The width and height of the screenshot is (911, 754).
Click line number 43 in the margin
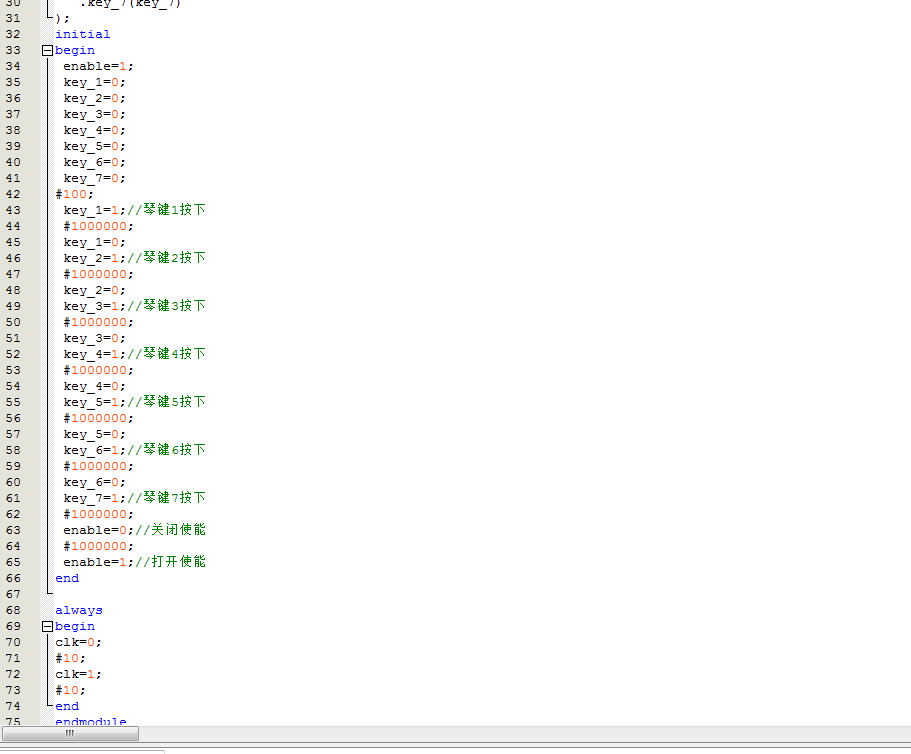tap(13, 210)
